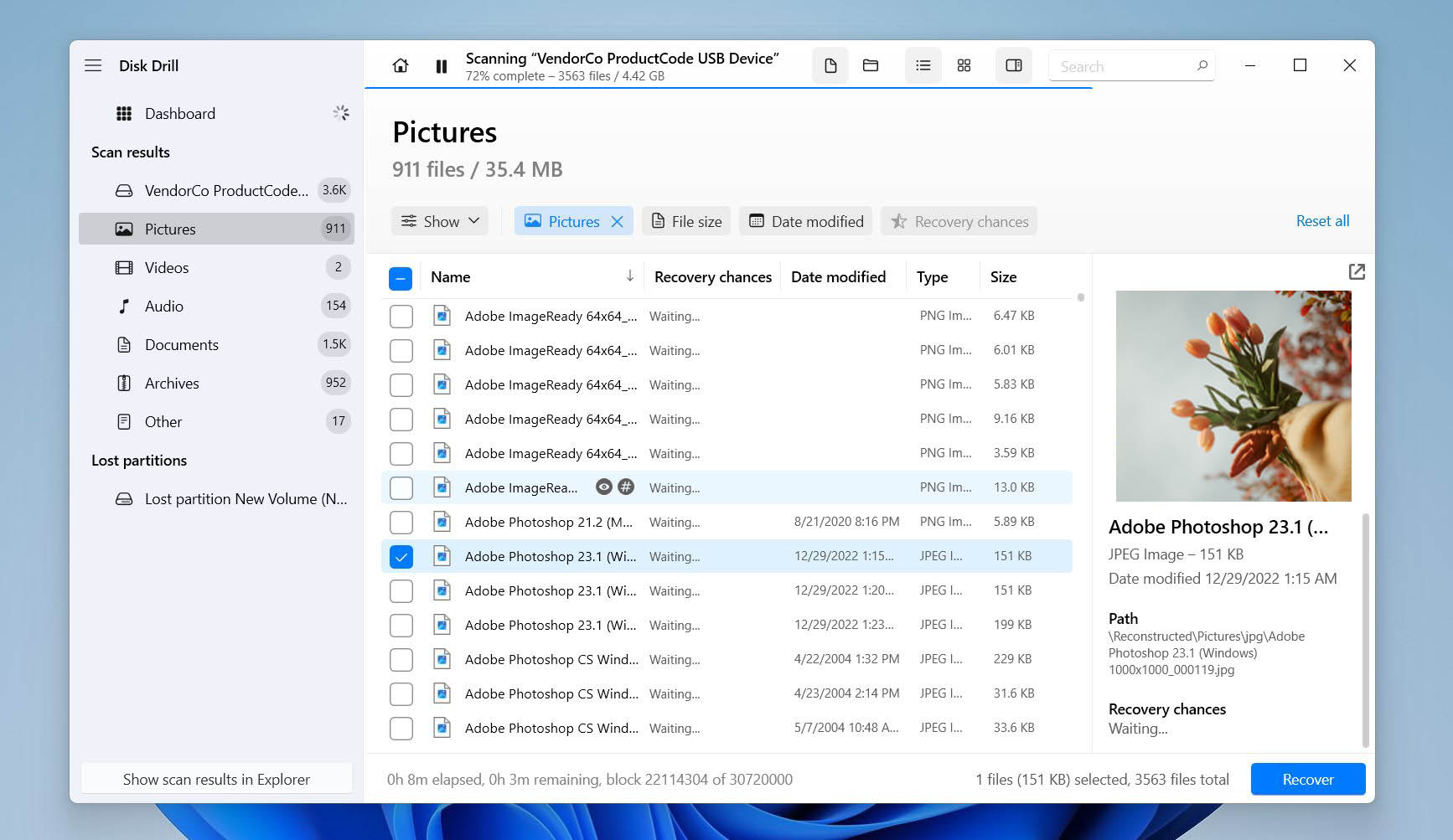Select list view layout icon

click(923, 65)
